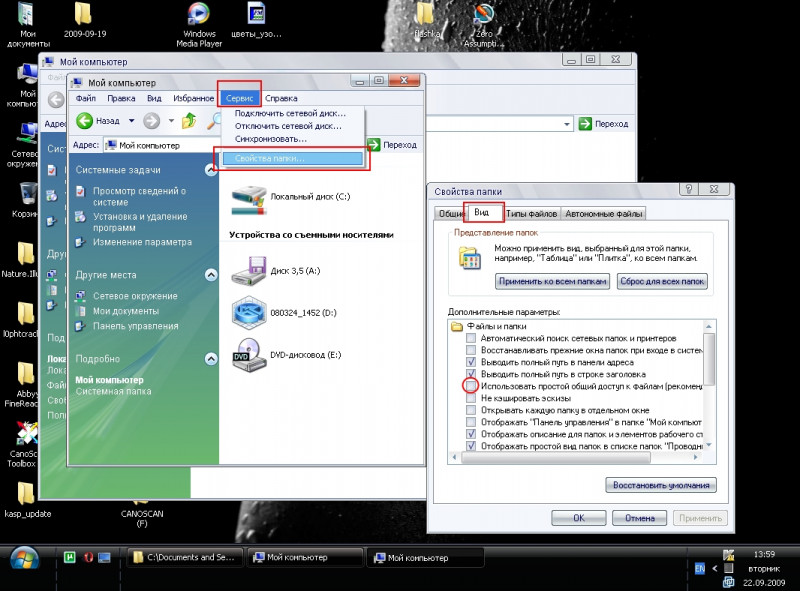Choose Подключить сетевой диск menu entry
Image resolution: width=800 pixels, height=591 pixels.
pyautogui.click(x=290, y=113)
